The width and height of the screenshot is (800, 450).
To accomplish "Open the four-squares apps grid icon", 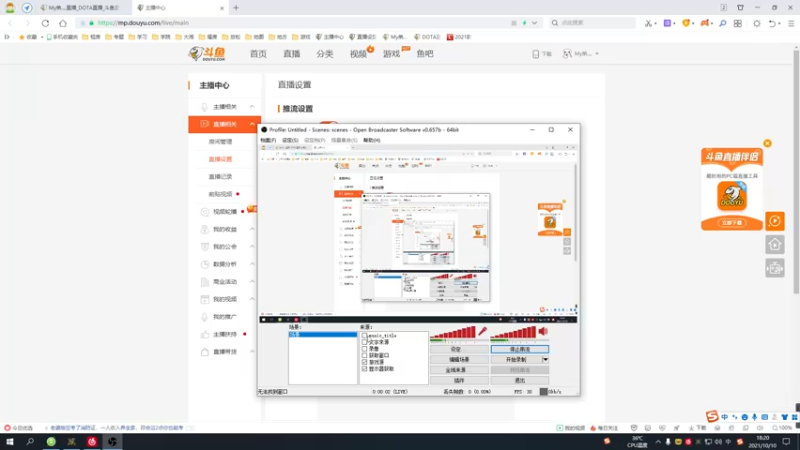I will click(x=738, y=23).
